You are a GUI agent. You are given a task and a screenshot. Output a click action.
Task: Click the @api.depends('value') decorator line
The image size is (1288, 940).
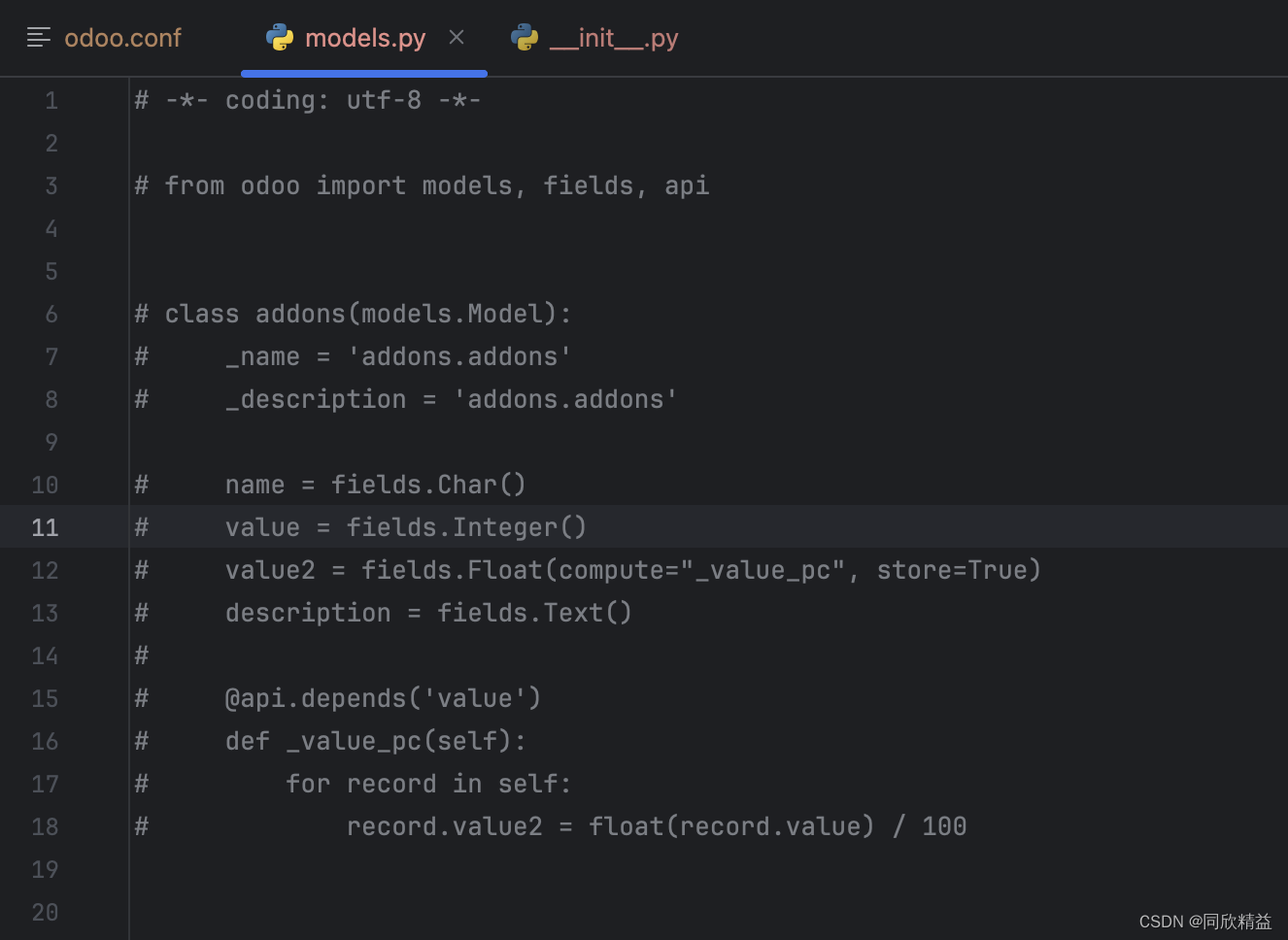(x=338, y=698)
